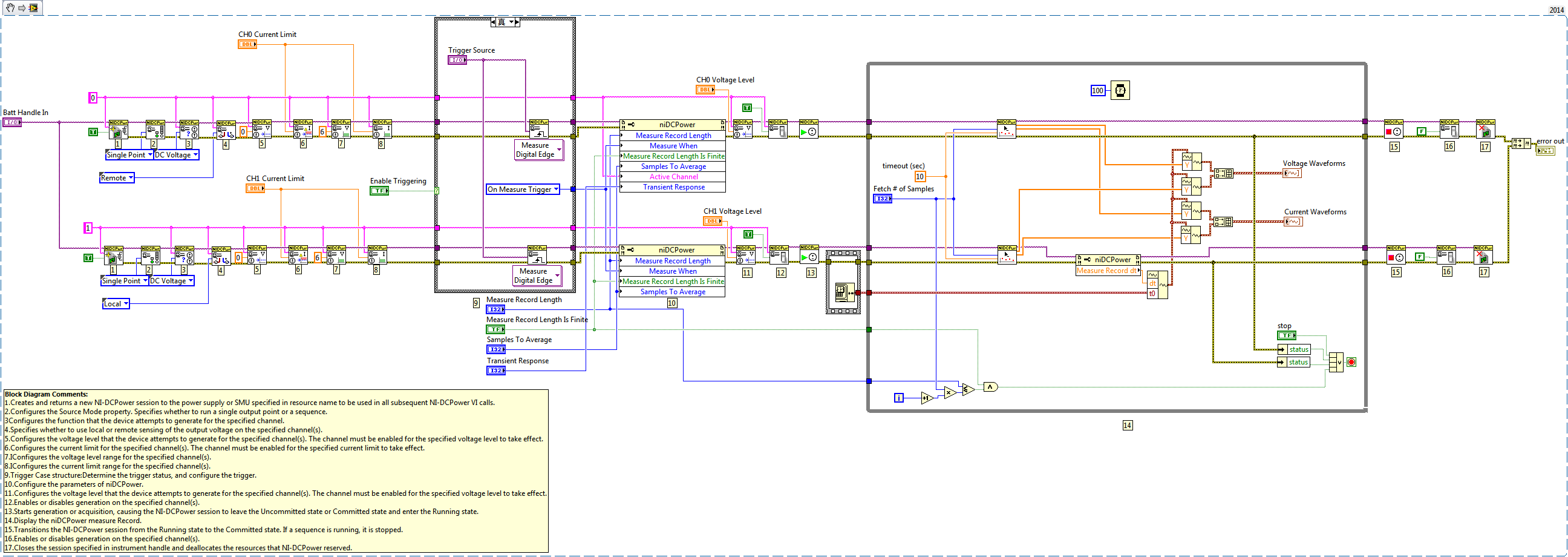Viewport: 1568px width, 557px height.
Task: Click the 100 millisecond wait constant
Action: click(1097, 90)
